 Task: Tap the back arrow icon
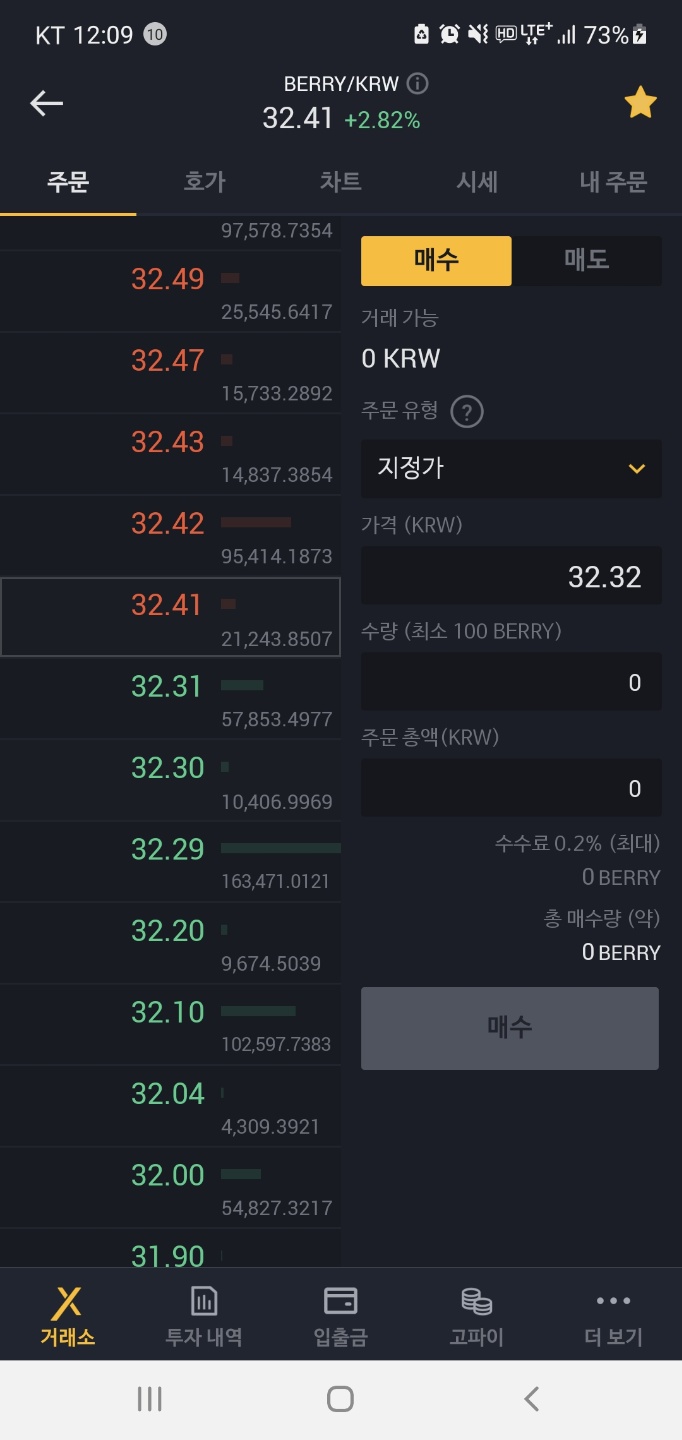pos(46,103)
